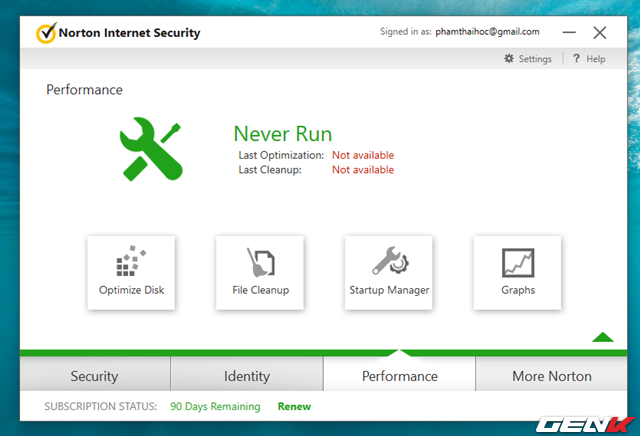Click the Help question mark icon

tap(576, 58)
